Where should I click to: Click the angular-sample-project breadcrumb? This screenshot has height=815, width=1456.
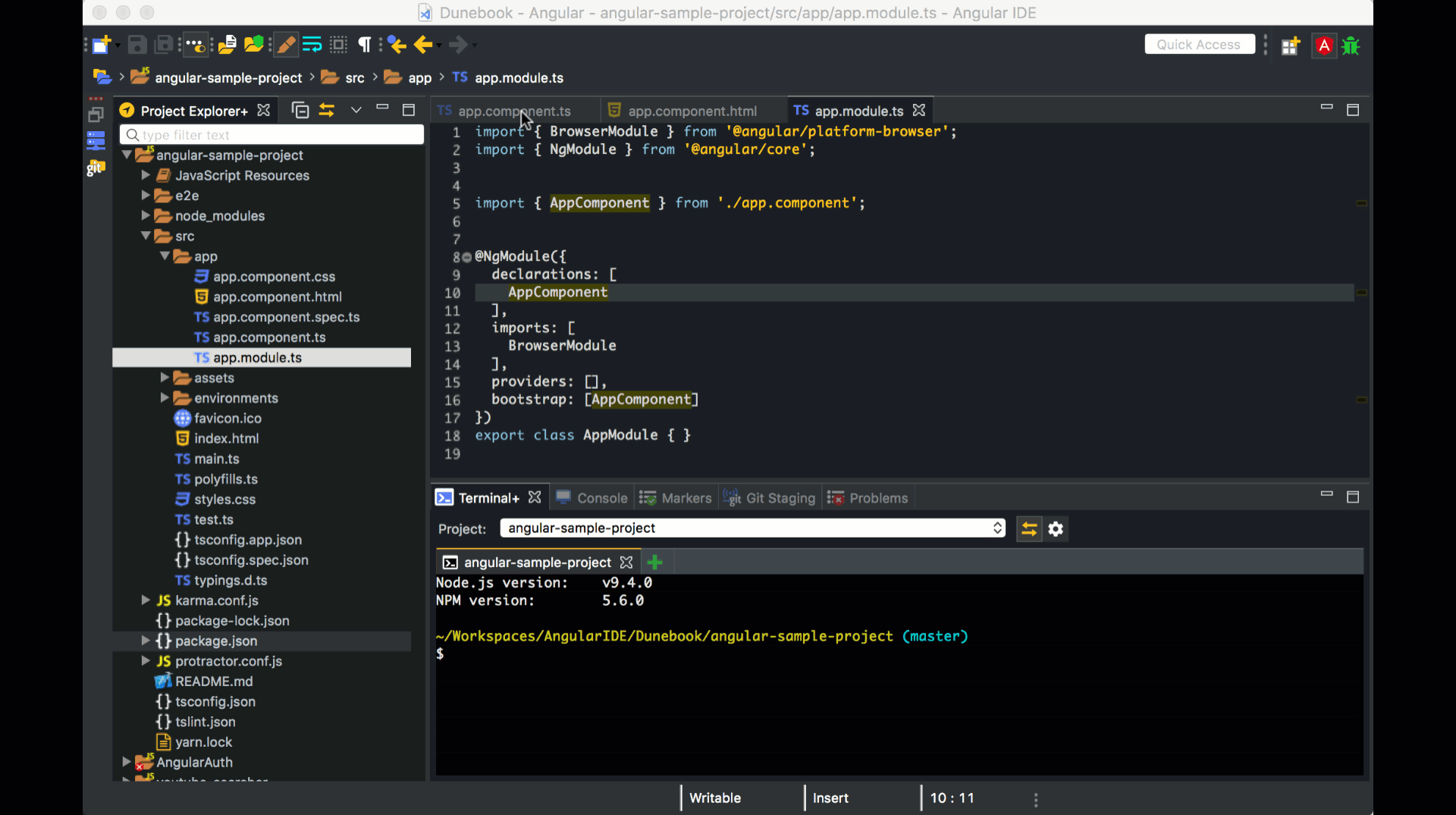pos(228,78)
